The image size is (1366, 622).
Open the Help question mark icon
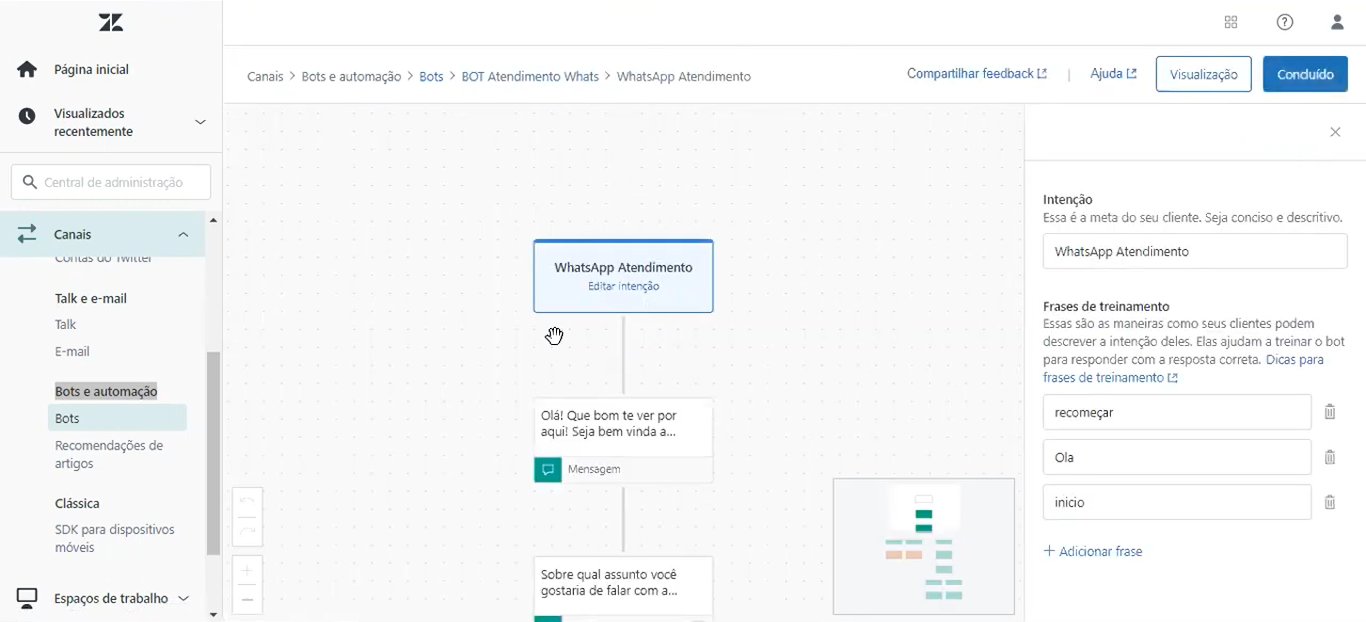tap(1285, 21)
